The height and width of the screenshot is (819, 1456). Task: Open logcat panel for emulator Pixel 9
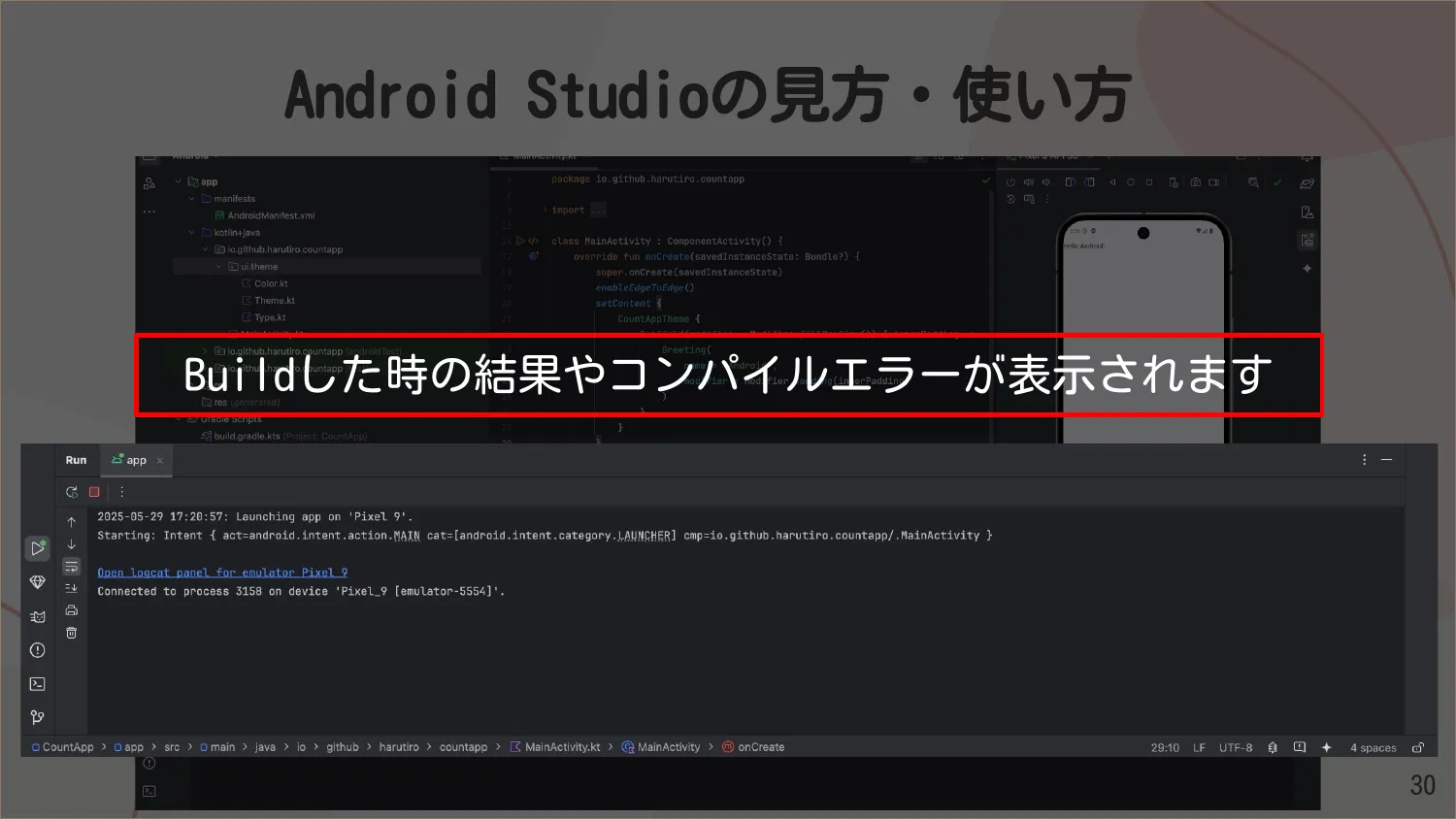point(221,572)
